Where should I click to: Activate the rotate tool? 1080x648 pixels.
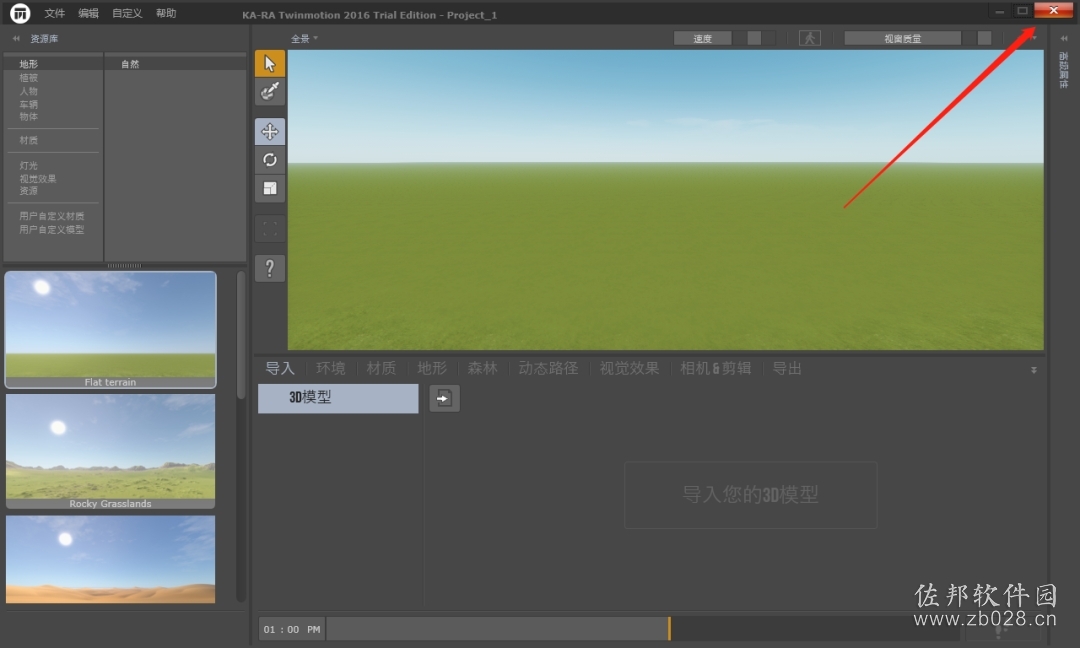click(x=269, y=160)
